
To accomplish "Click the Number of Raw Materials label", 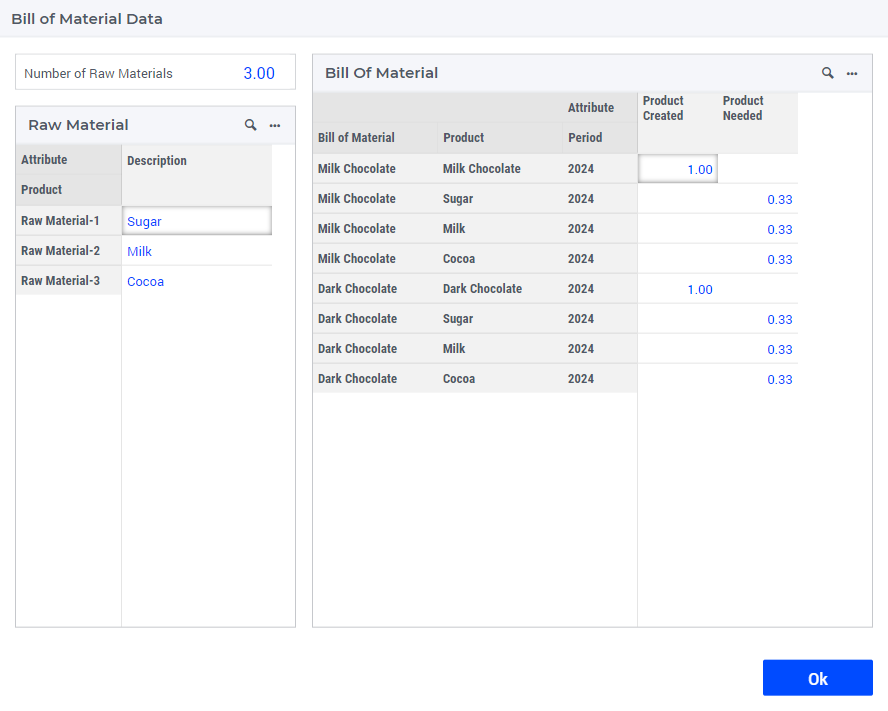I will (x=98, y=74).
